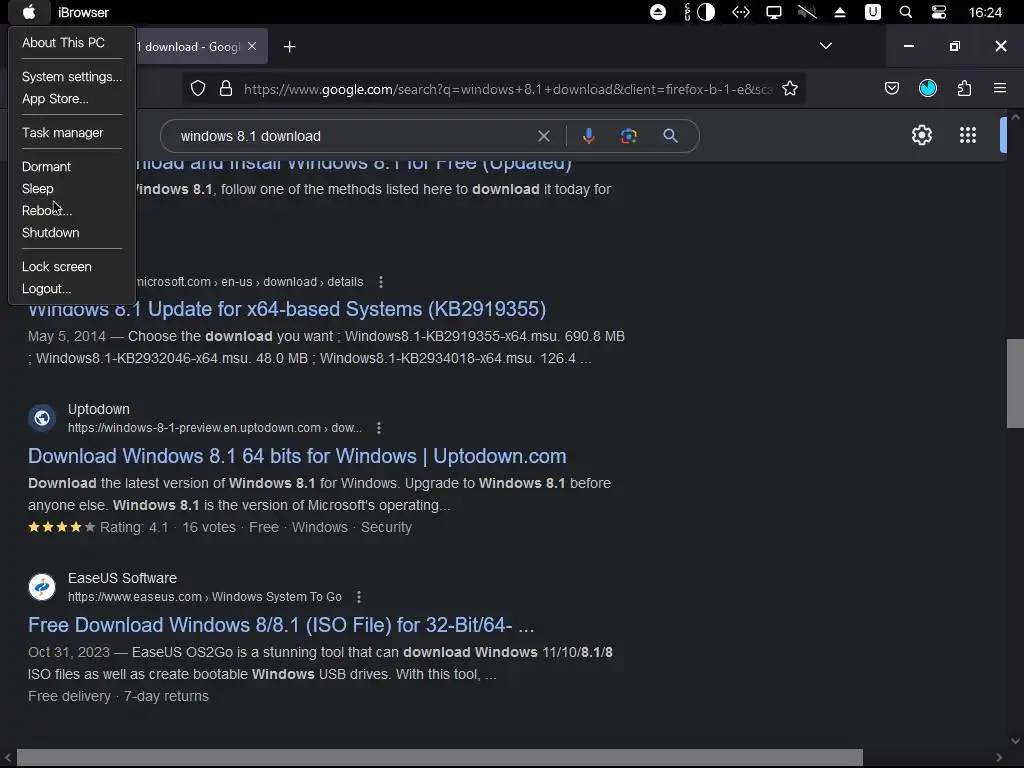This screenshot has width=1024, height=768.
Task: Click the scroll down arrow on right
Action: coord(1015,741)
